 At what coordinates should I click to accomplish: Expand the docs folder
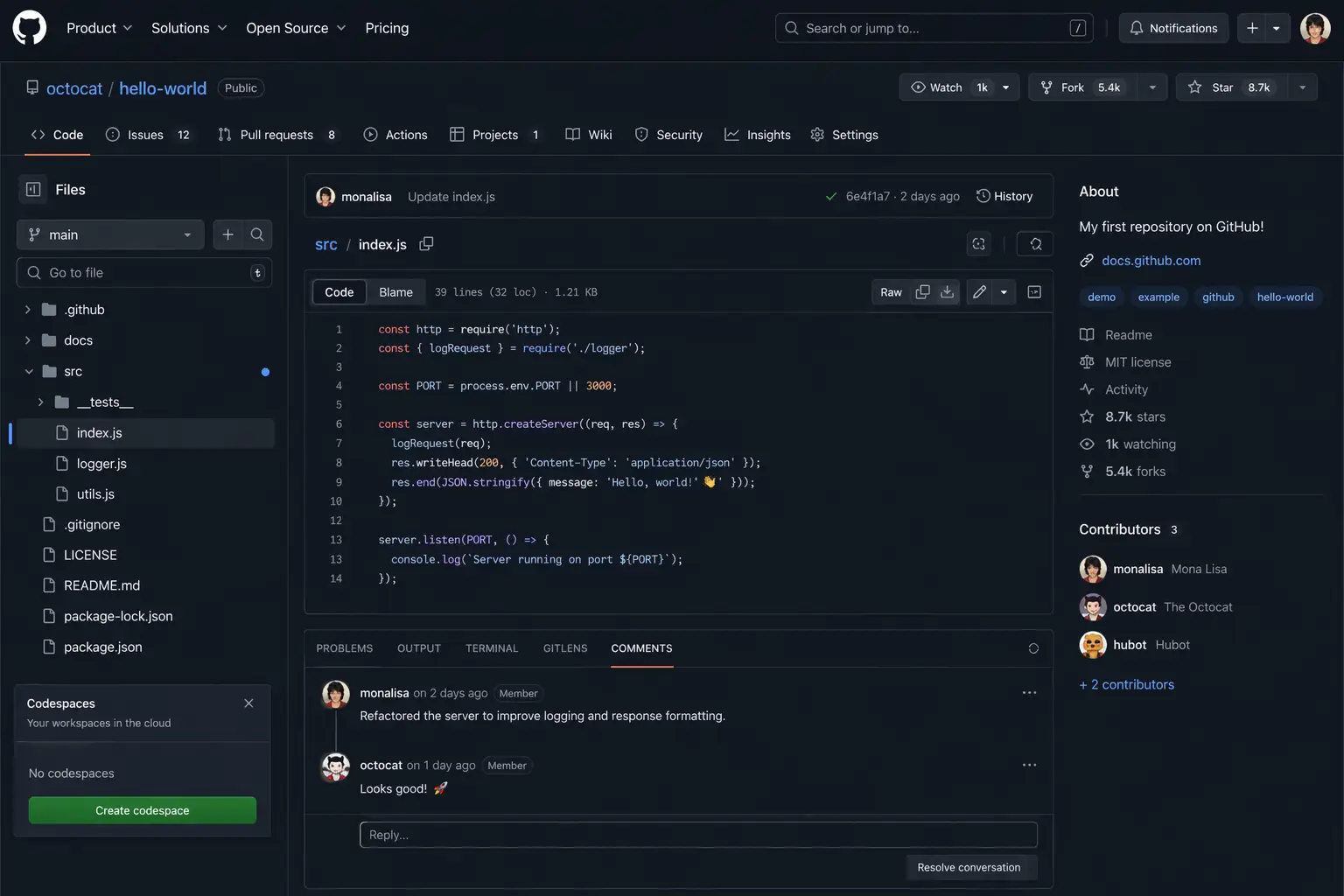click(28, 340)
